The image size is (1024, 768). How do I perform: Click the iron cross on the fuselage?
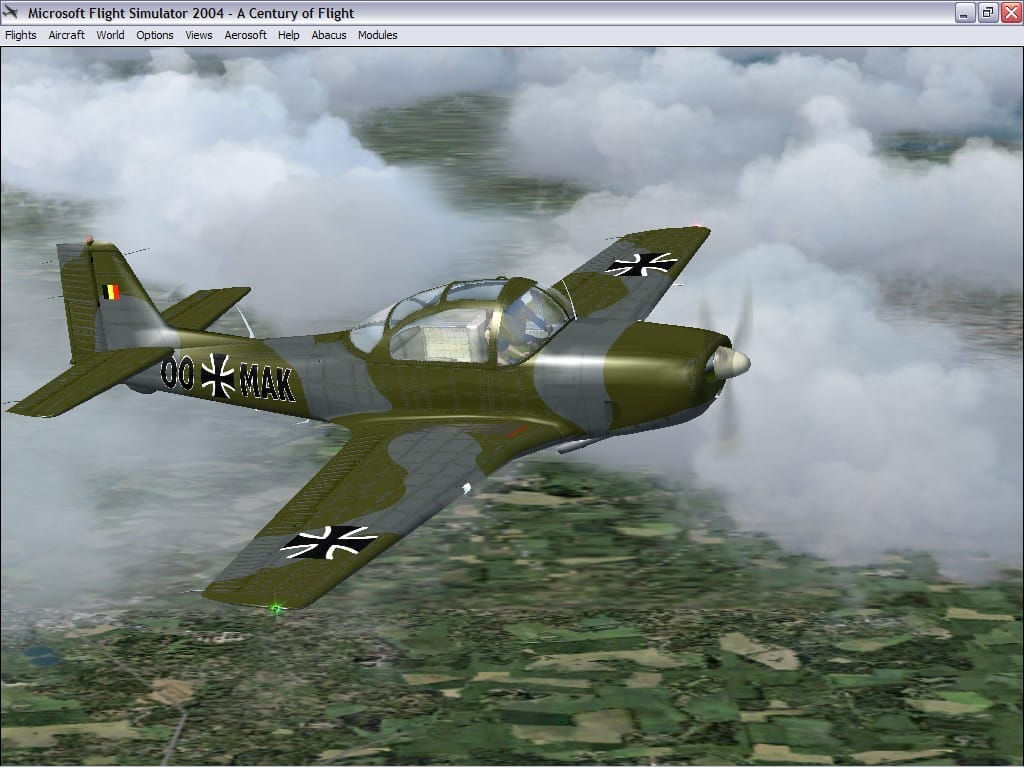pyautogui.click(x=217, y=376)
